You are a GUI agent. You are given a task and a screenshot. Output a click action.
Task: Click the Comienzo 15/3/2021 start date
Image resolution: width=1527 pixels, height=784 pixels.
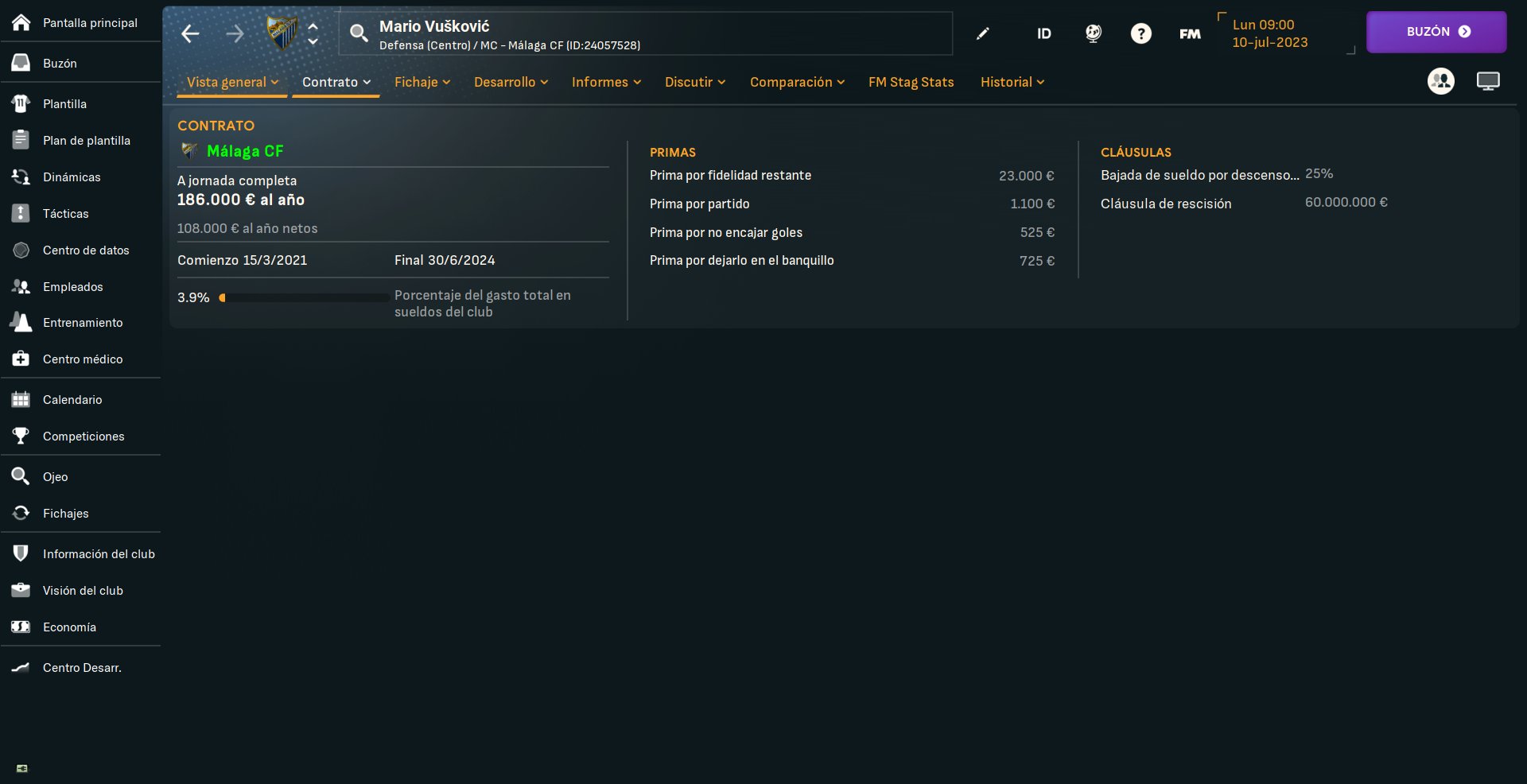242,260
